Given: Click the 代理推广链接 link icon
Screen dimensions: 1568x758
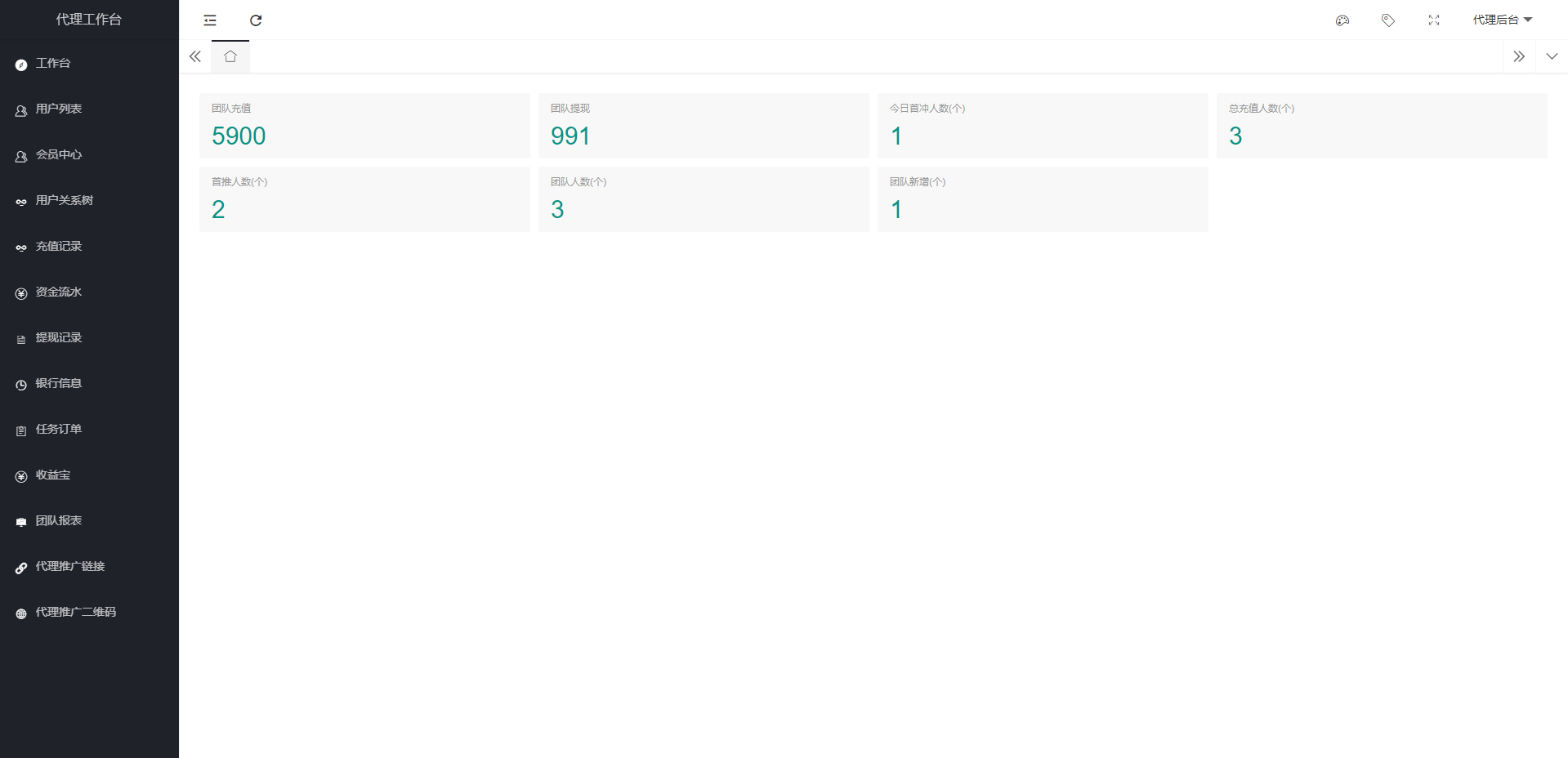Looking at the screenshot, I should point(21,568).
